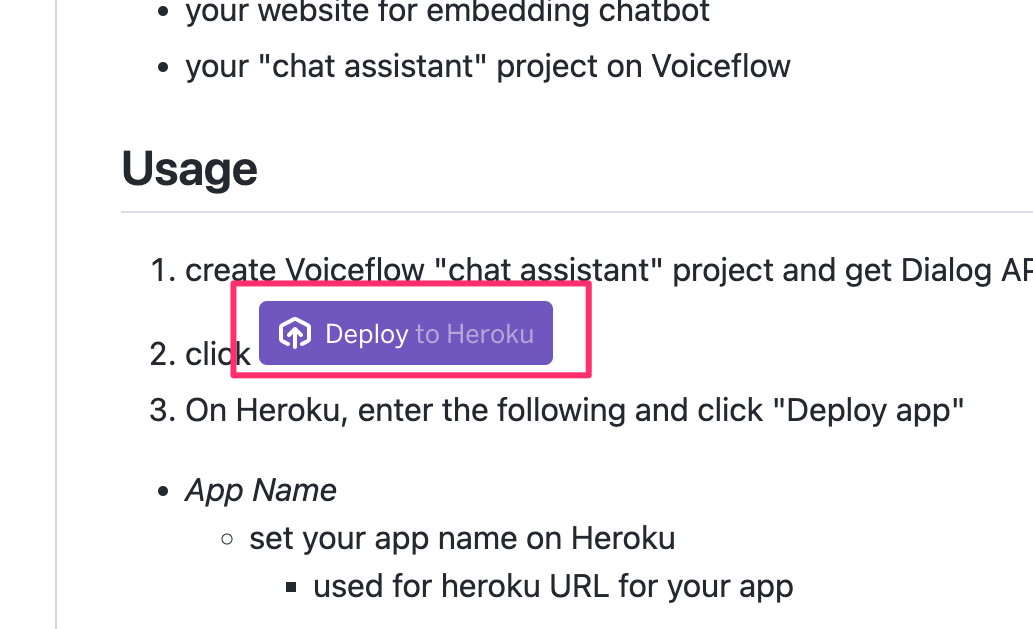Click the "chat assistant" project on Voiceflow bullet
This screenshot has width=1033, height=629.
(488, 66)
